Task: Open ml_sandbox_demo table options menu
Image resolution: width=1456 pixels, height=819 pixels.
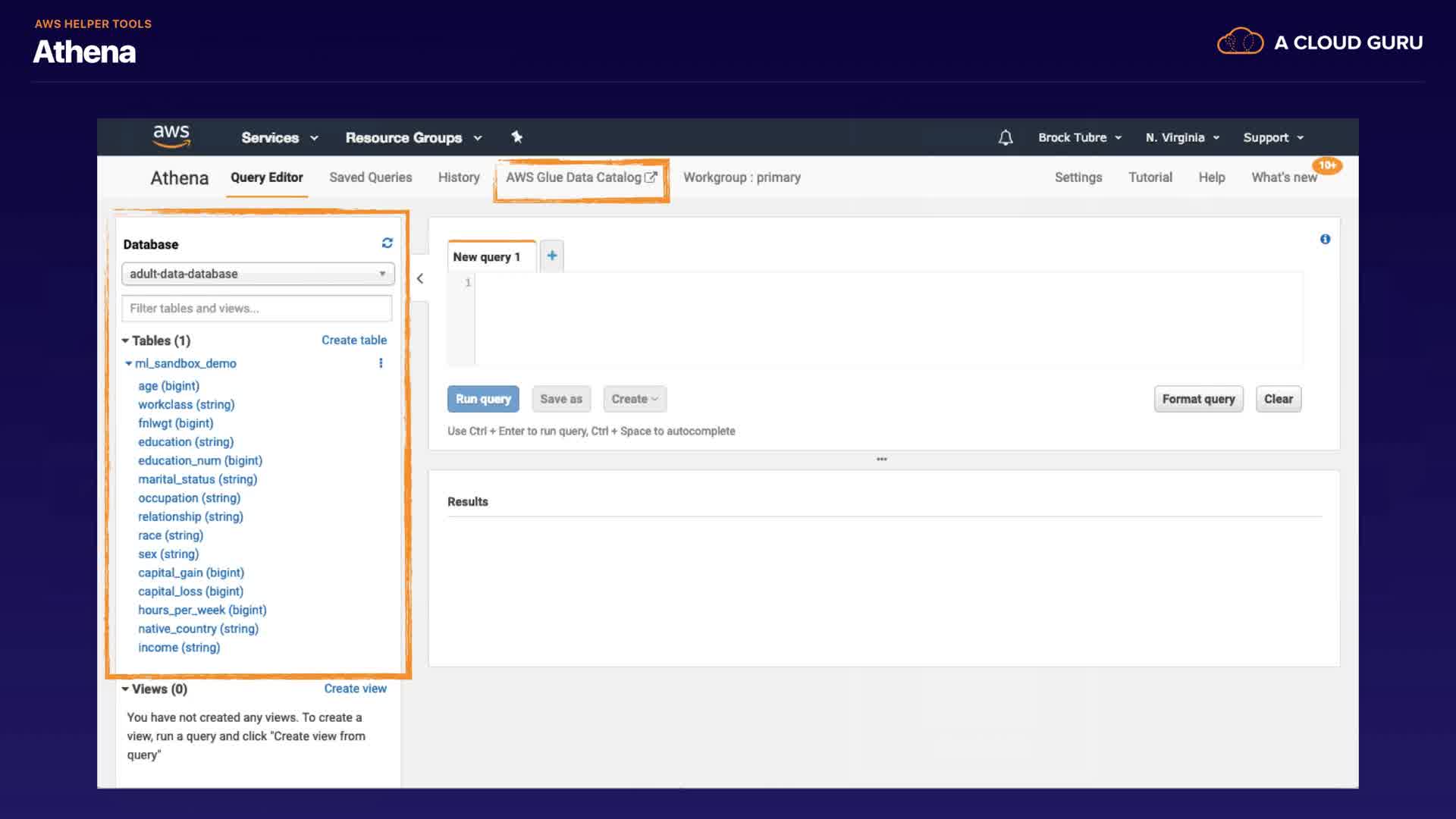Action: pyautogui.click(x=381, y=363)
